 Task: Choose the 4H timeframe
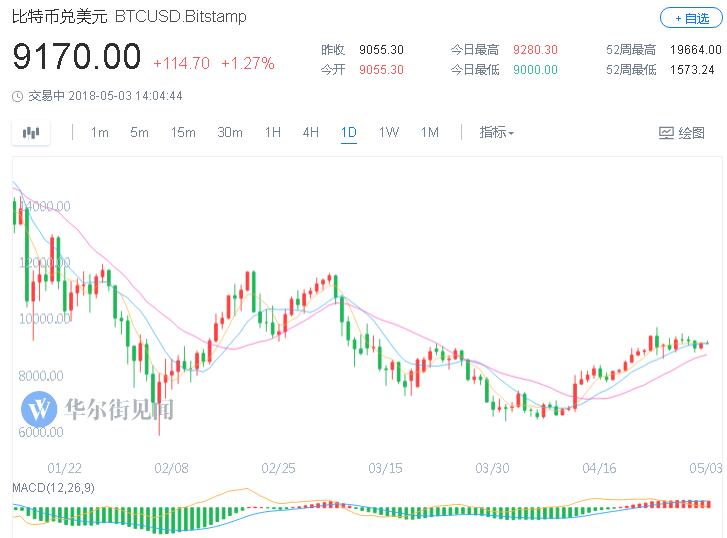click(310, 133)
